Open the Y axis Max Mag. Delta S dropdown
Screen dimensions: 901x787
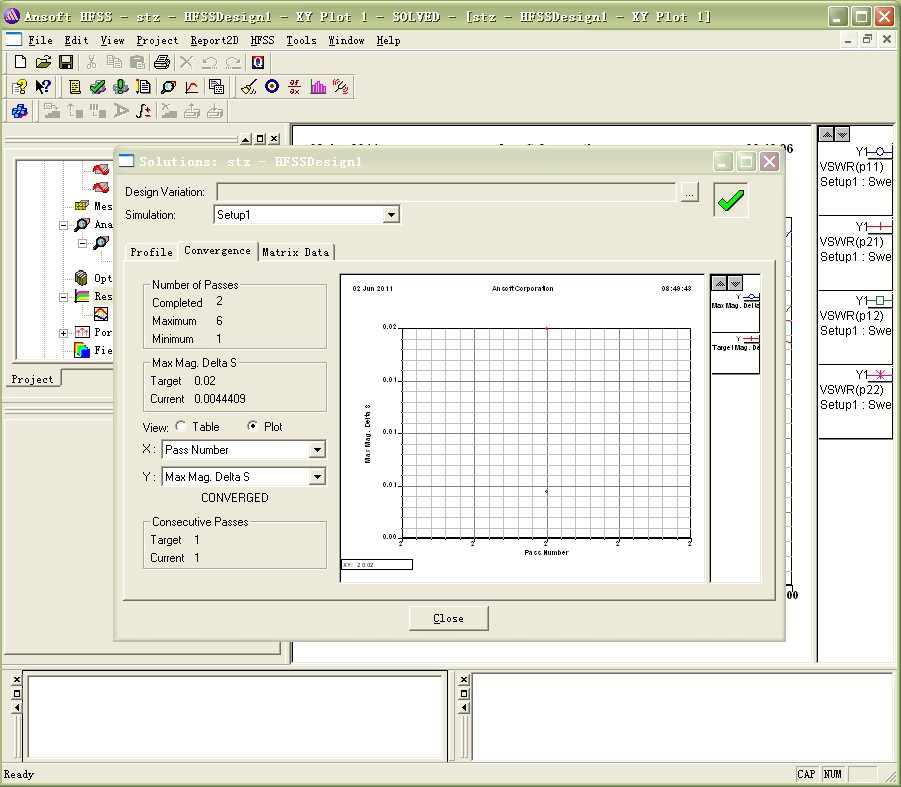[x=317, y=477]
